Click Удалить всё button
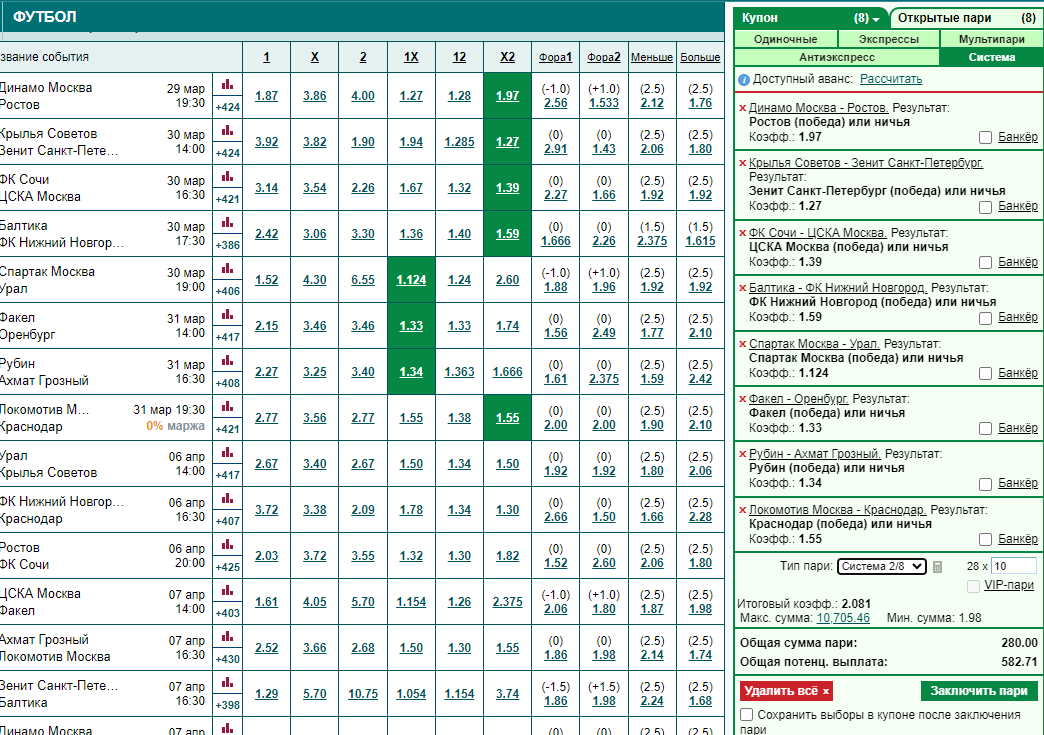 786,691
